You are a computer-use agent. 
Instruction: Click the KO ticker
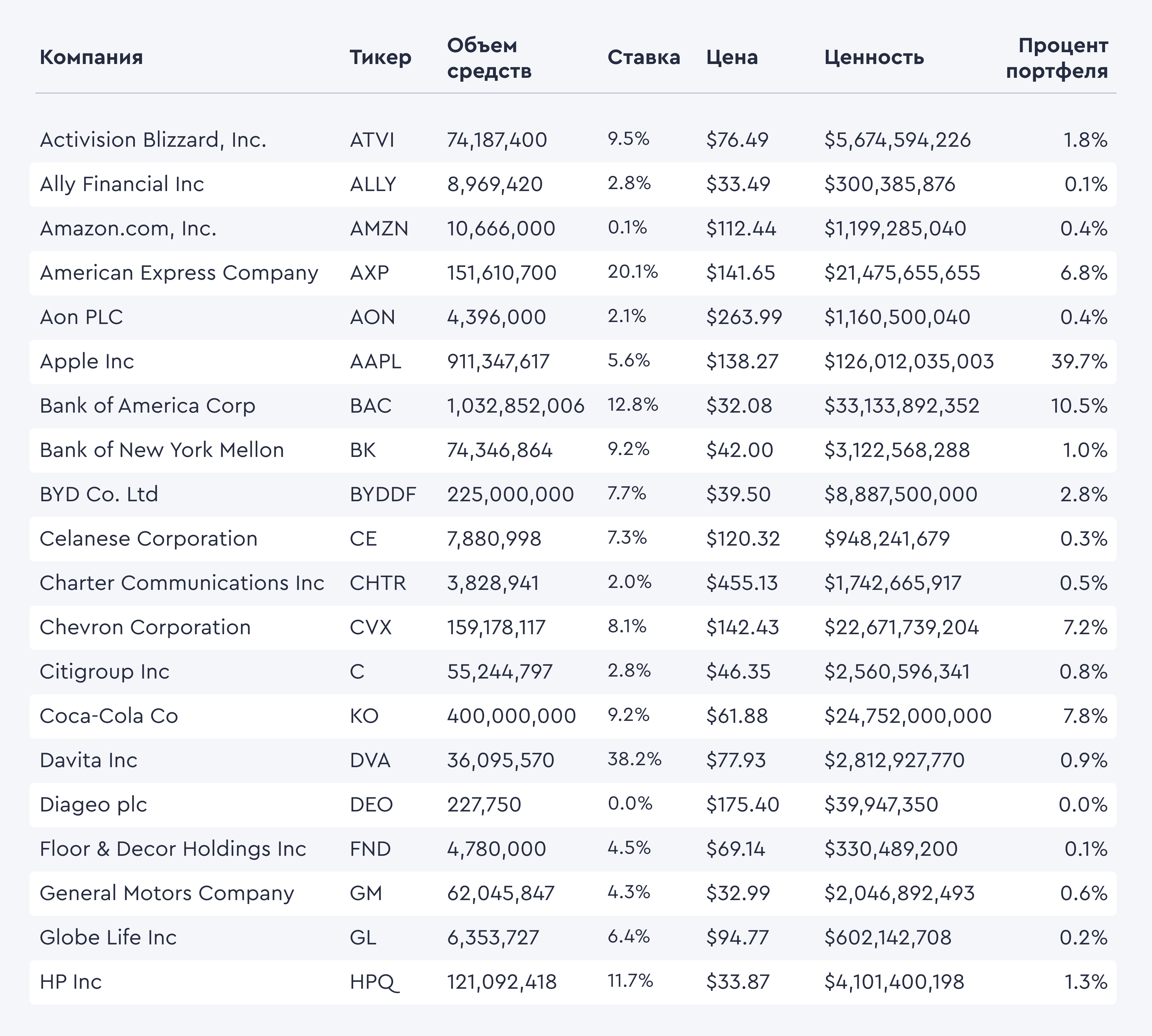pos(364,717)
